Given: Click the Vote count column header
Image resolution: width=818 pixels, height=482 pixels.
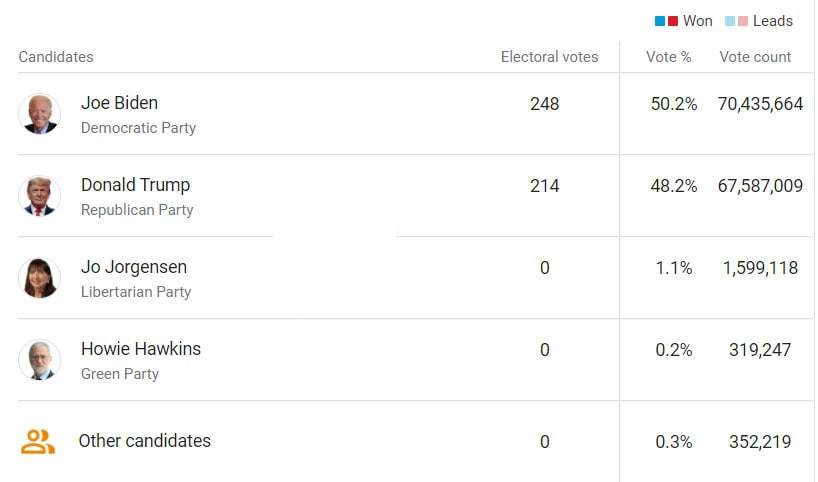Looking at the screenshot, I should [755, 57].
